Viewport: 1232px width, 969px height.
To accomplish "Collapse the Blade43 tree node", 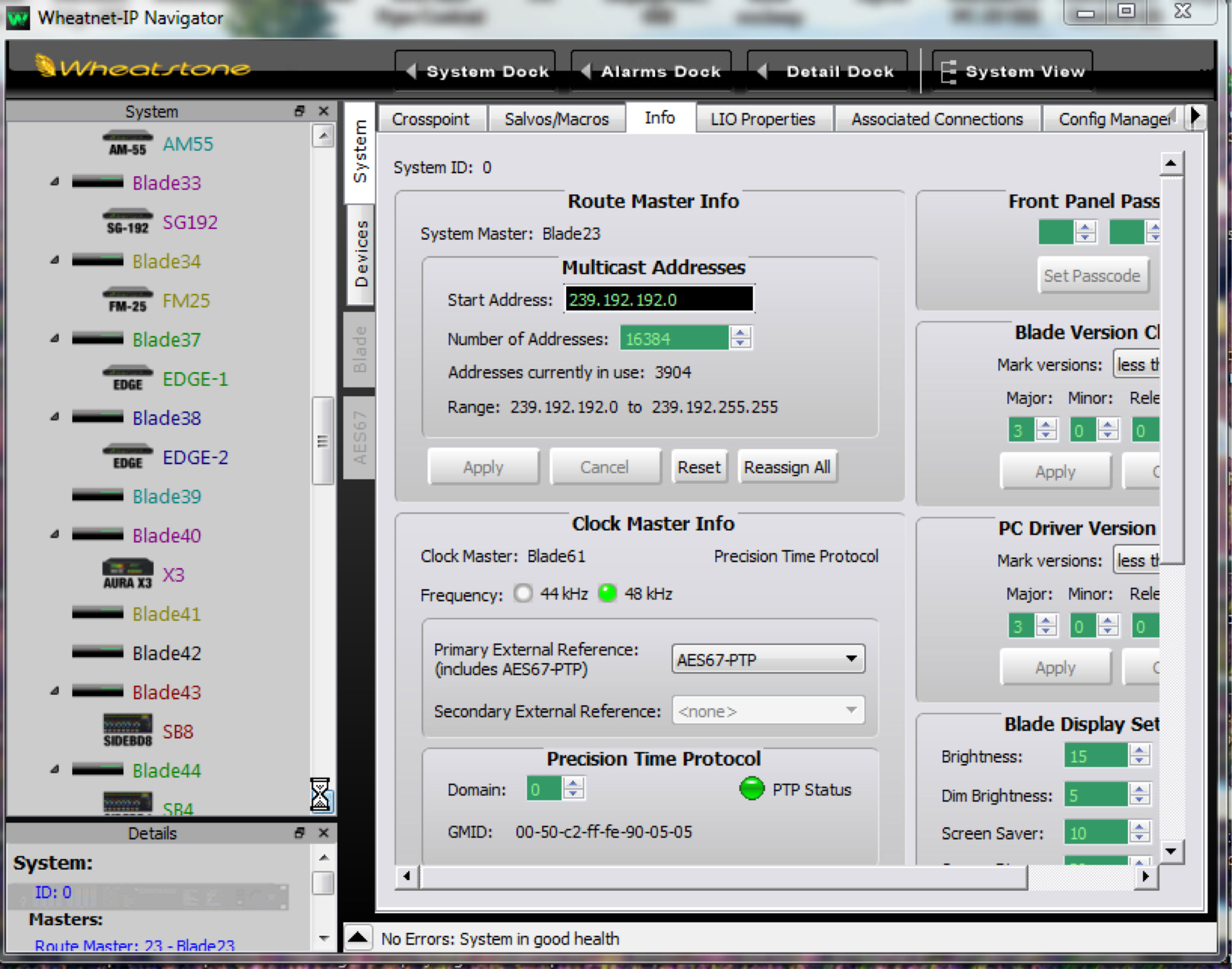I will coord(54,691).
